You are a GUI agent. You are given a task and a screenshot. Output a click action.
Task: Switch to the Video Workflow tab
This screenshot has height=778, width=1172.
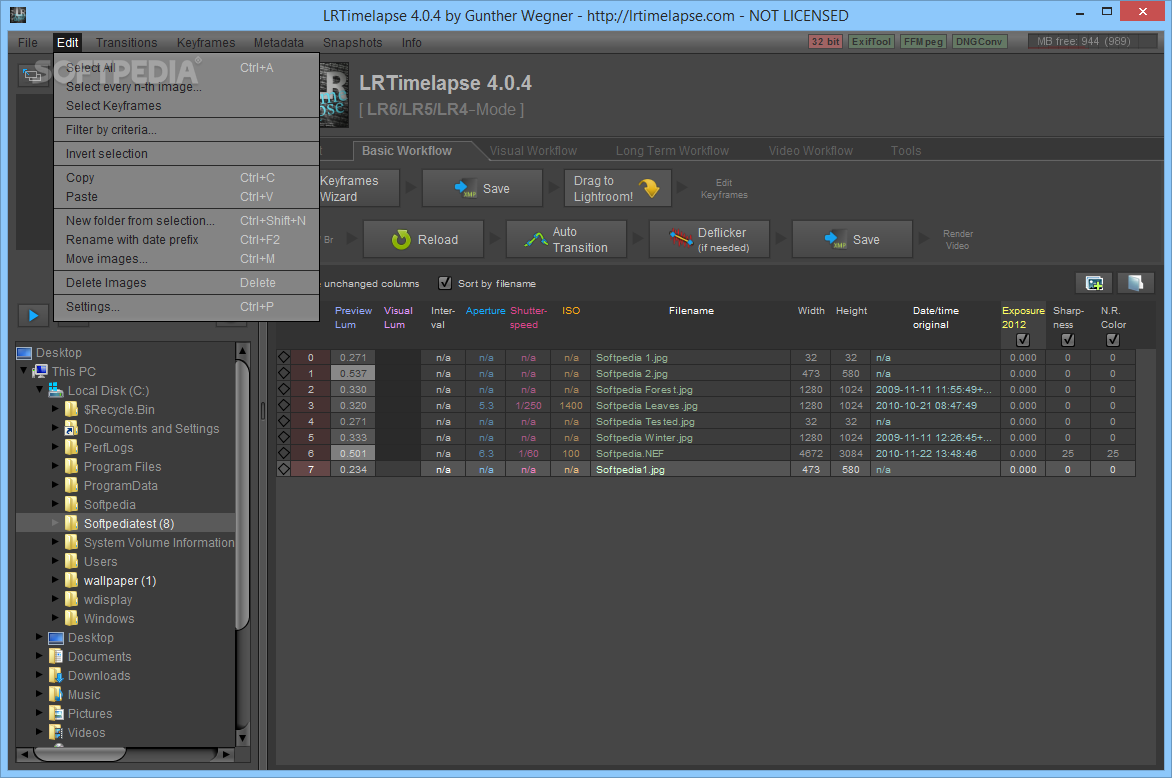pyautogui.click(x=810, y=150)
